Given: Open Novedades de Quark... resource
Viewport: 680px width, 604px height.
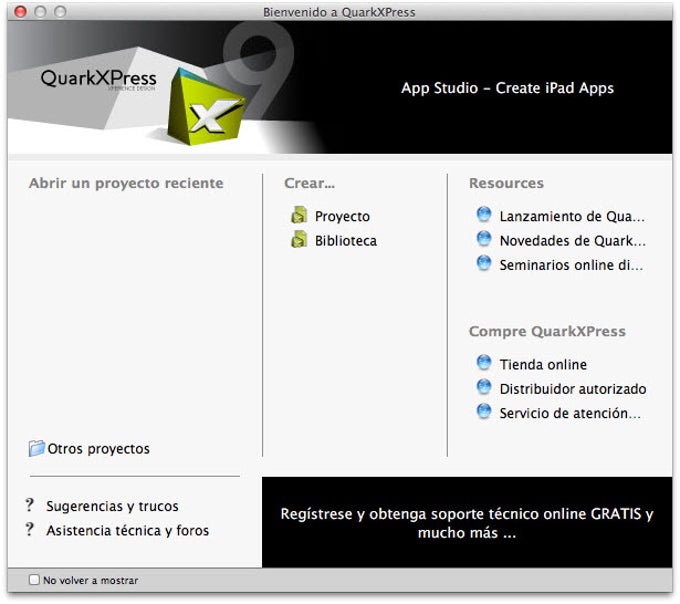Looking at the screenshot, I should point(573,241).
